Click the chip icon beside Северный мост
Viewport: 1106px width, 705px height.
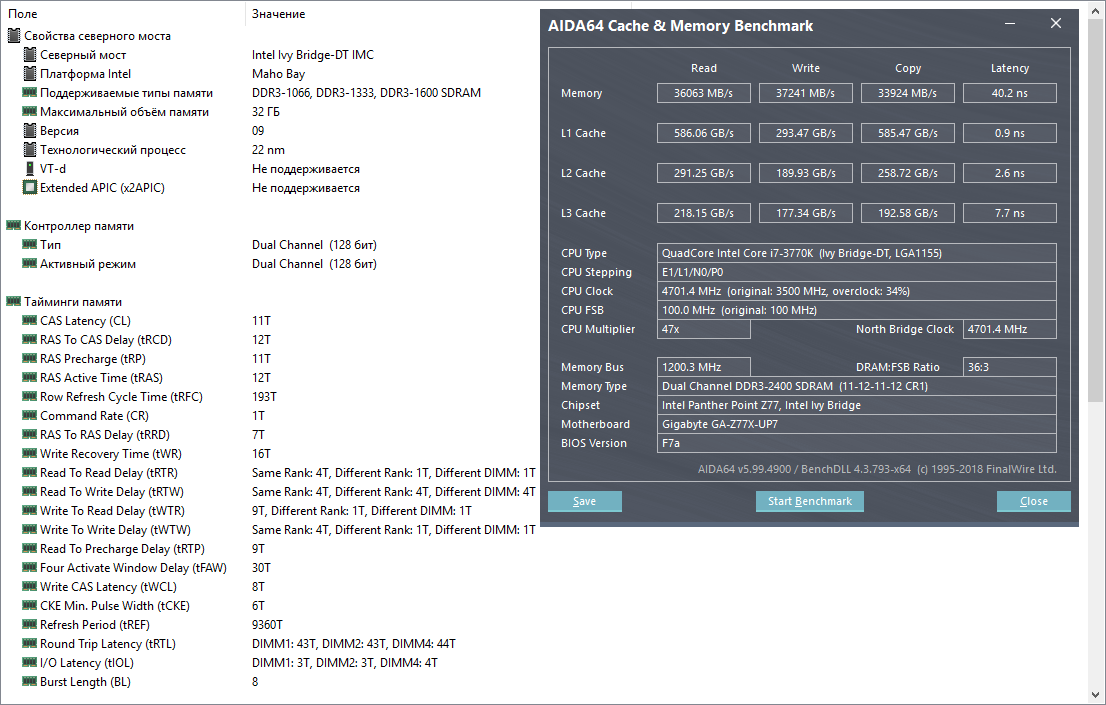coord(30,54)
